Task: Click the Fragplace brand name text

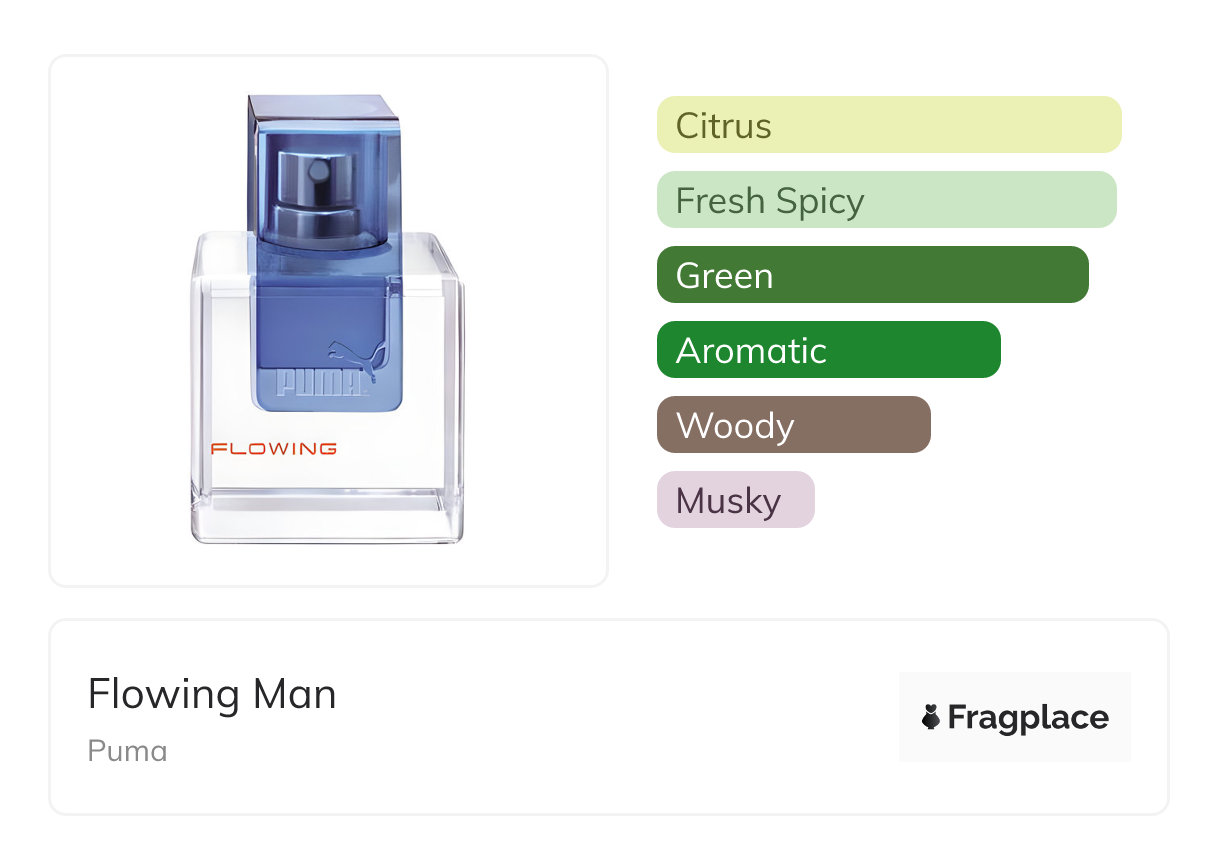Action: [x=1028, y=717]
